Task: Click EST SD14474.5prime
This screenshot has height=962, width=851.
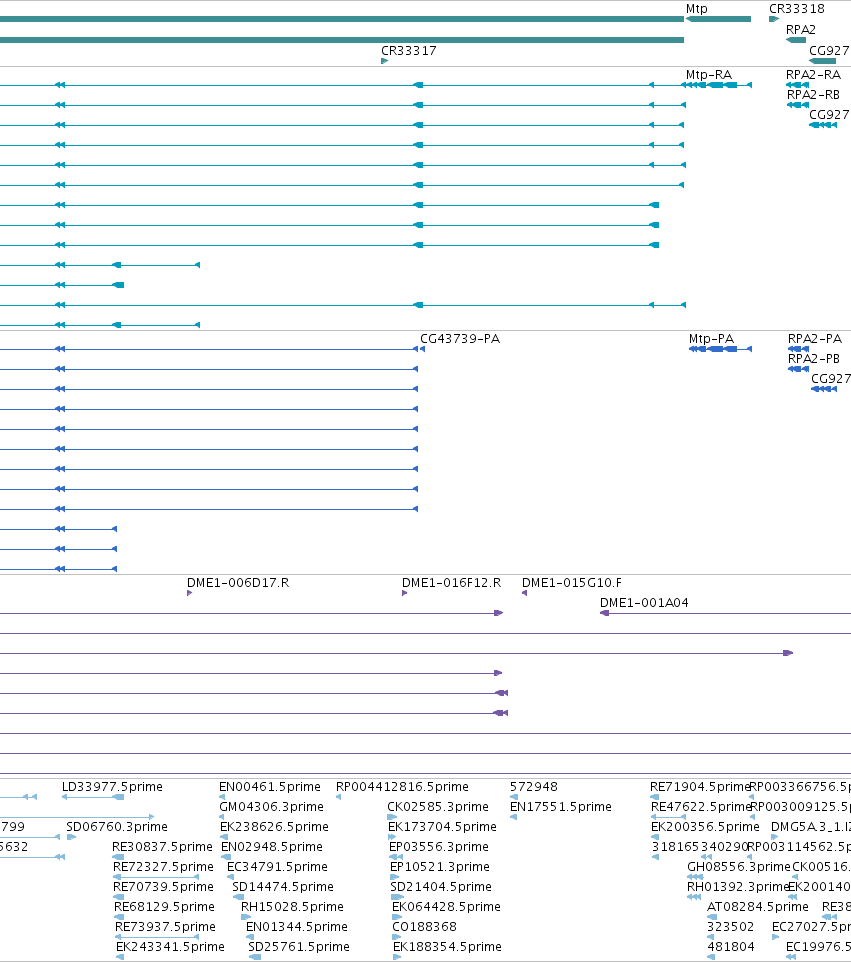Action: pos(283,887)
